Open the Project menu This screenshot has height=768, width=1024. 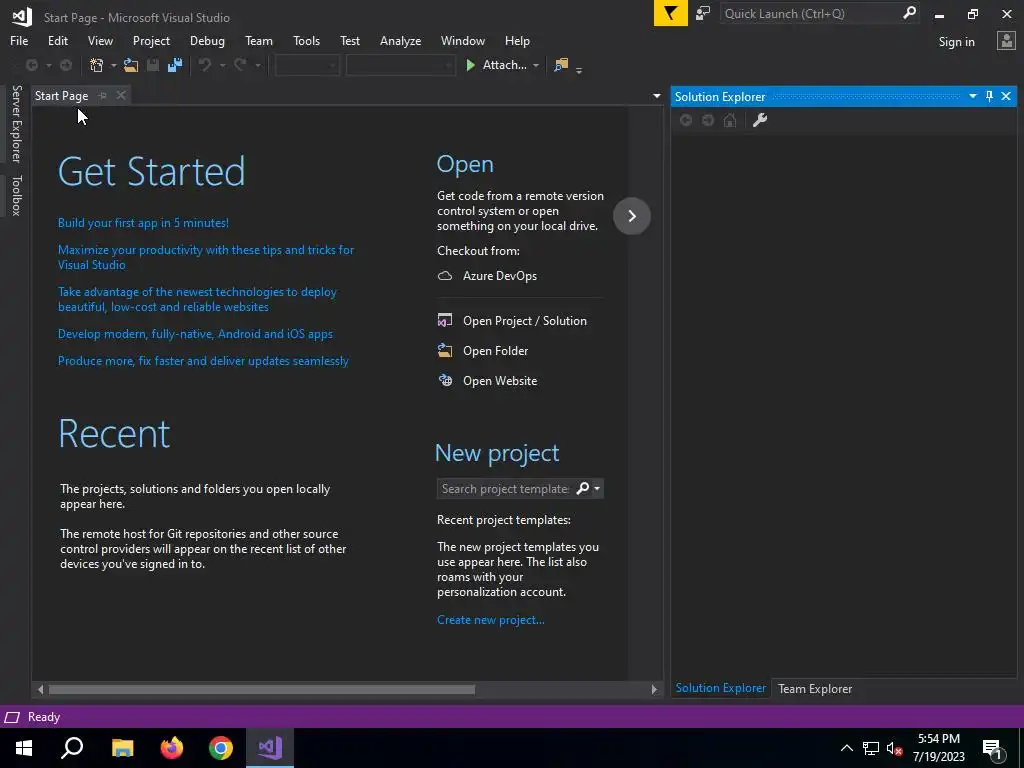pos(152,40)
